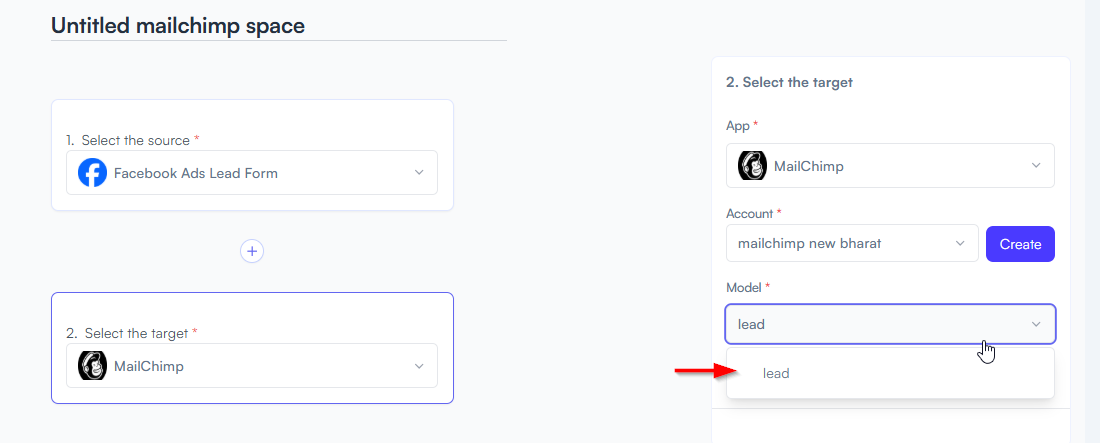
Task: Click the plus icon to add a step
Action: (252, 251)
